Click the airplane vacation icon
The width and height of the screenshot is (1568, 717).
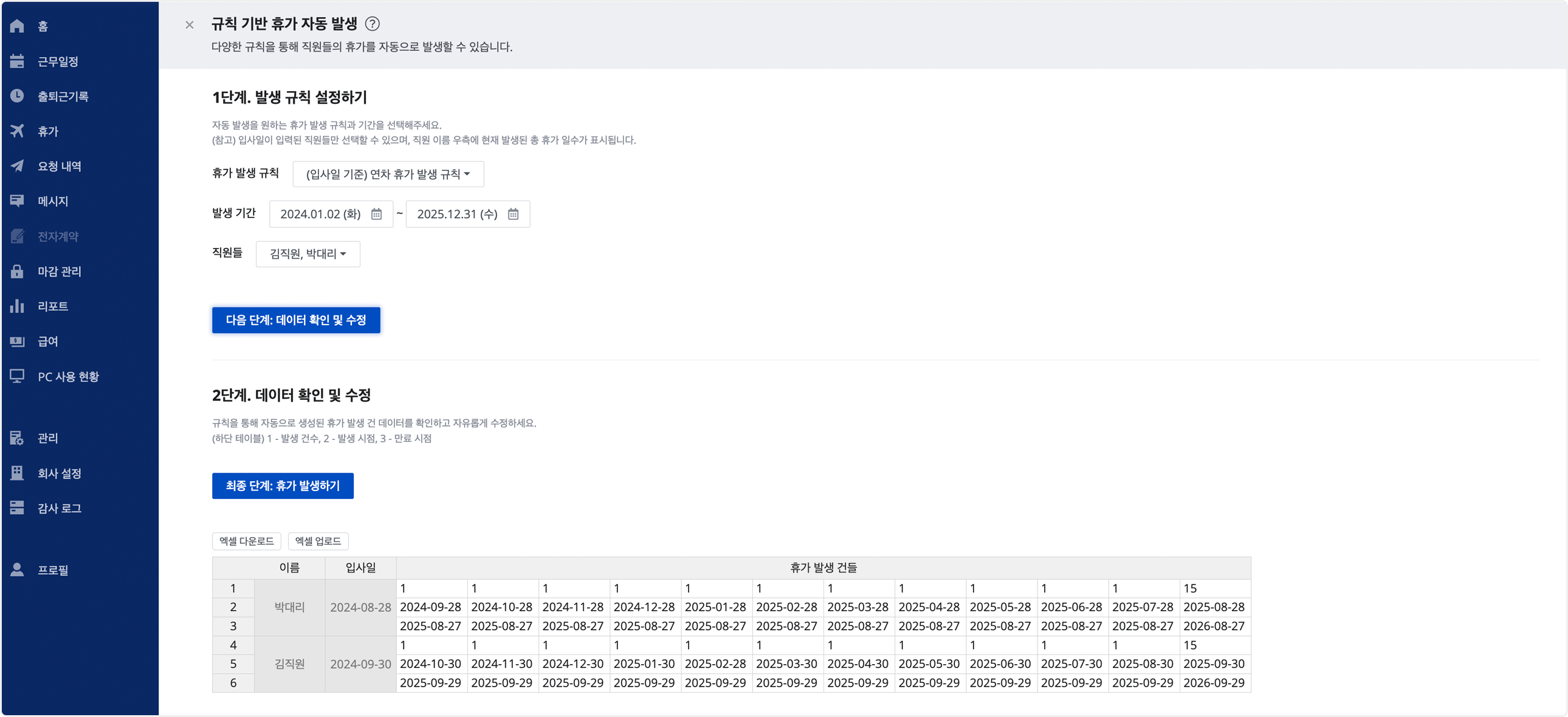tap(17, 131)
